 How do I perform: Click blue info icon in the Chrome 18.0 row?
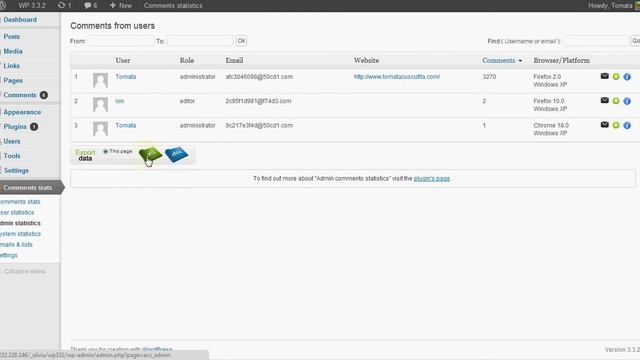tap(627, 125)
